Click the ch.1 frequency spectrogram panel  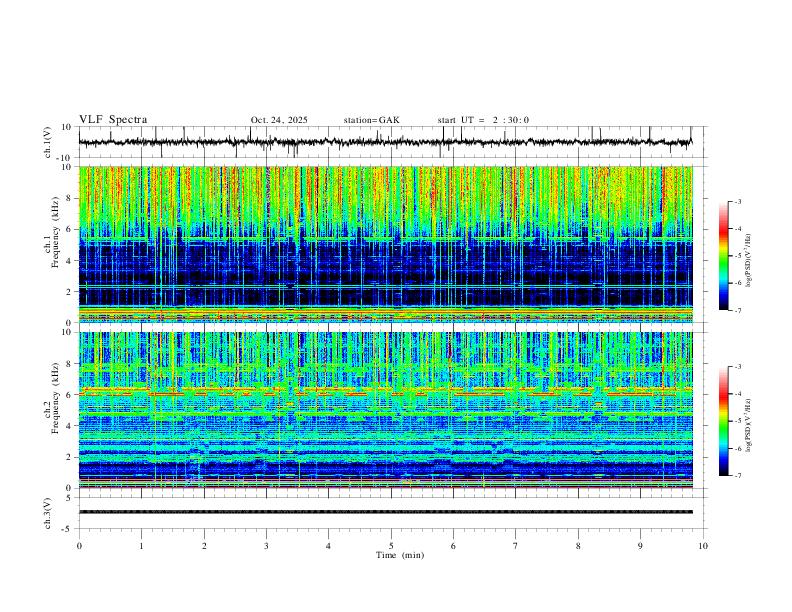click(385, 244)
